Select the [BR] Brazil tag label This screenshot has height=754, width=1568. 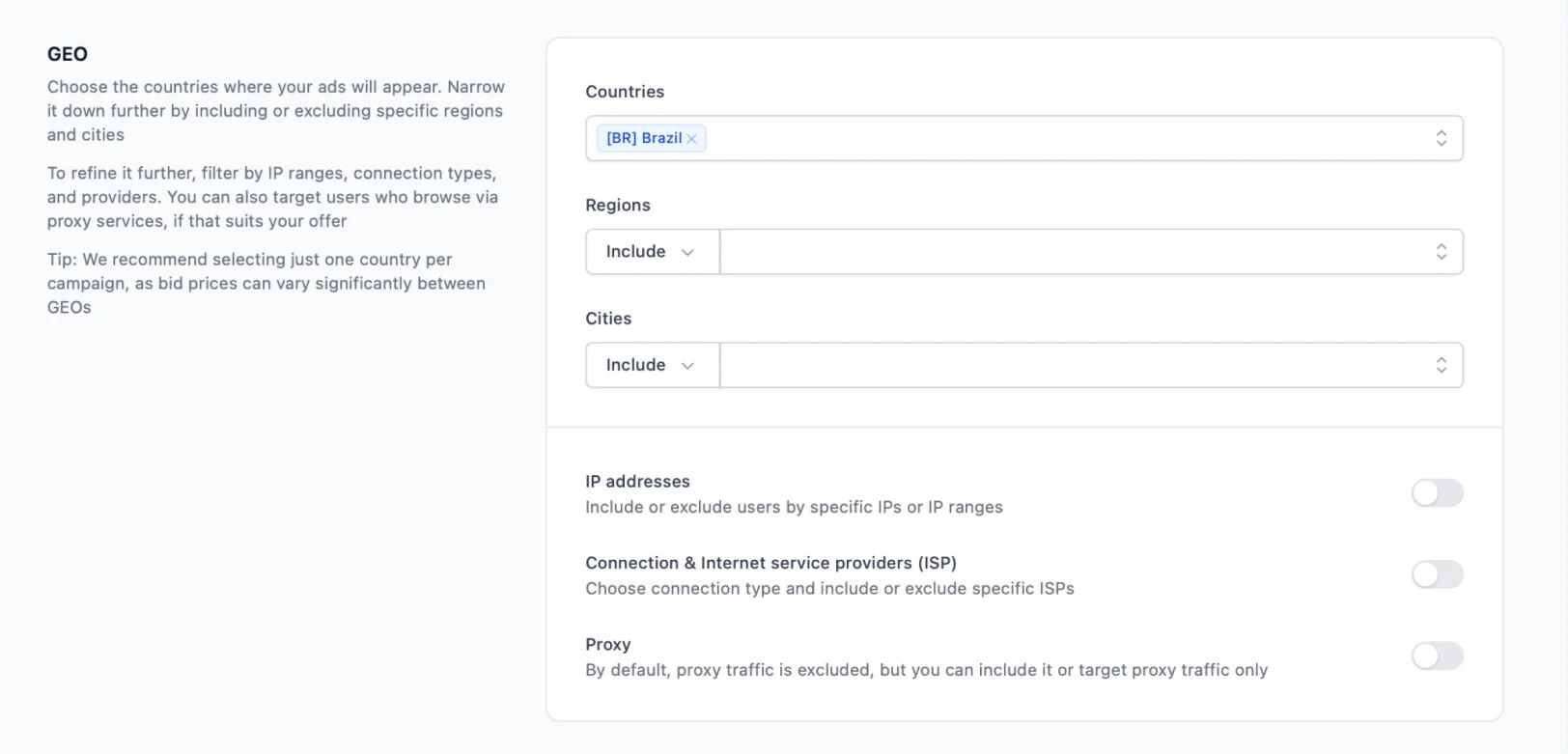coord(644,138)
